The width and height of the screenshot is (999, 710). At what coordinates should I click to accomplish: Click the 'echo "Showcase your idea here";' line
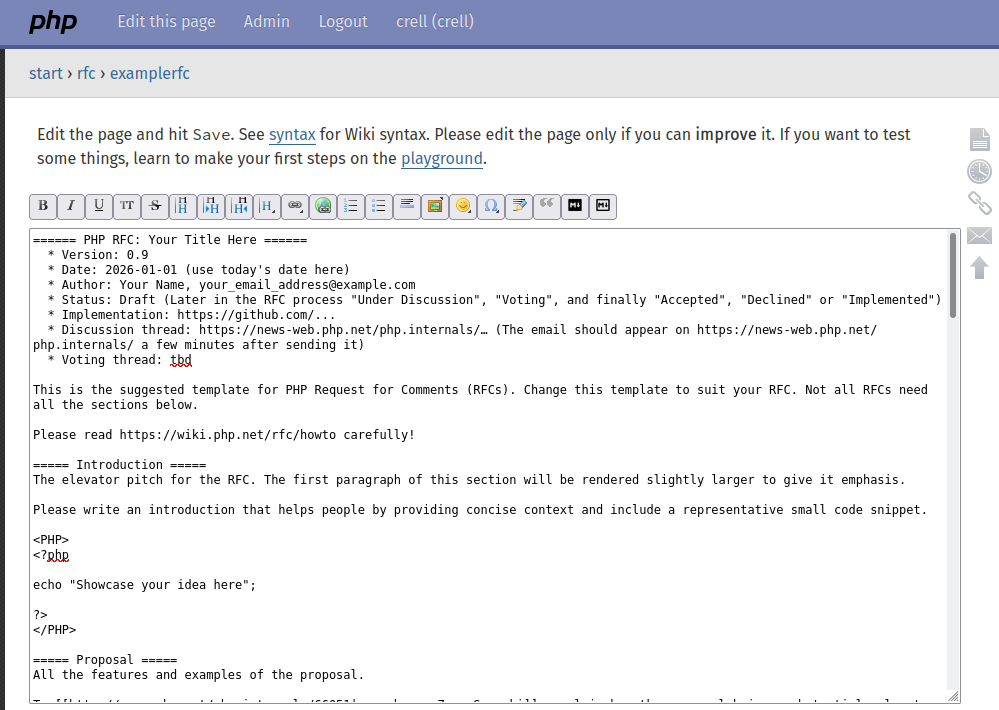145,585
